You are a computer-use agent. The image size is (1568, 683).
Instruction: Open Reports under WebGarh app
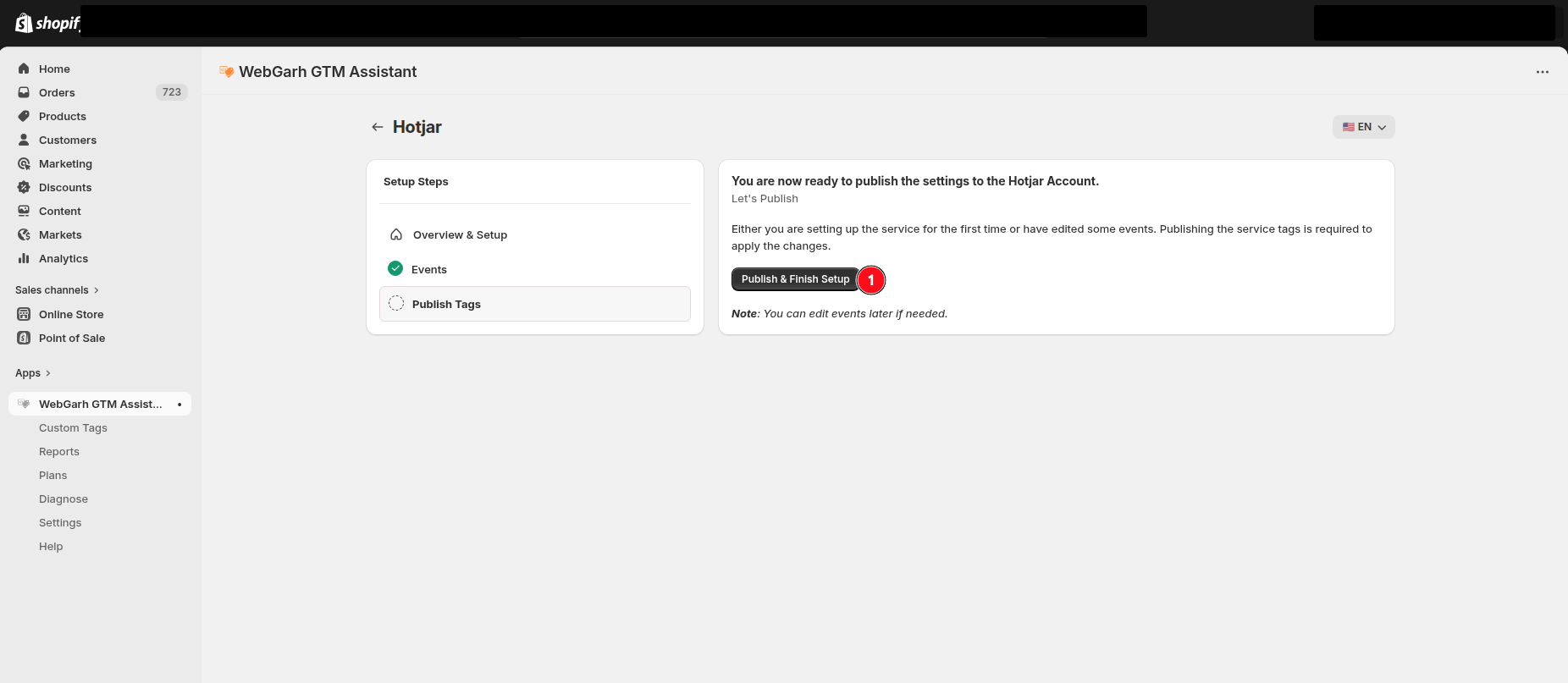tap(59, 451)
